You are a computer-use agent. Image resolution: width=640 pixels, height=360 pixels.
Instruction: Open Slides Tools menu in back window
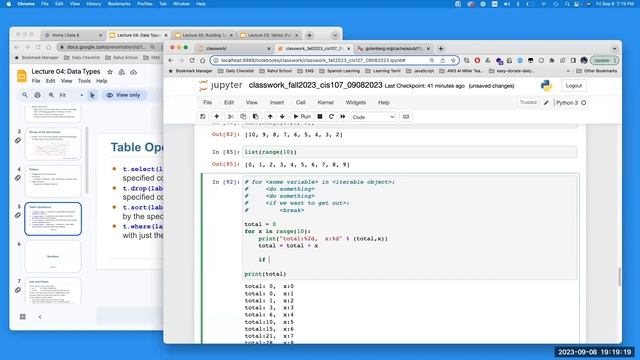(84, 81)
